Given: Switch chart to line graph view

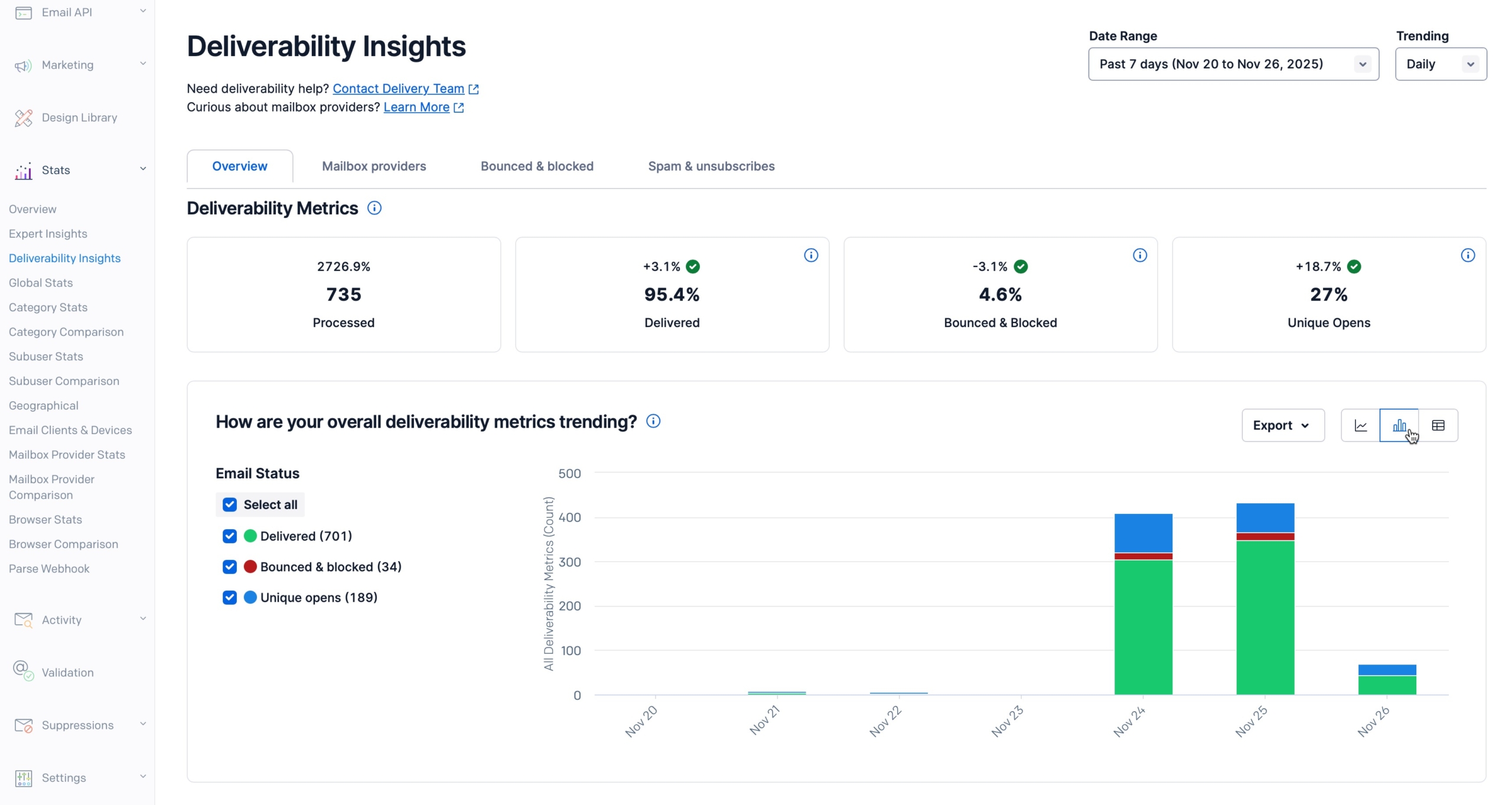Looking at the screenshot, I should pyautogui.click(x=1360, y=425).
